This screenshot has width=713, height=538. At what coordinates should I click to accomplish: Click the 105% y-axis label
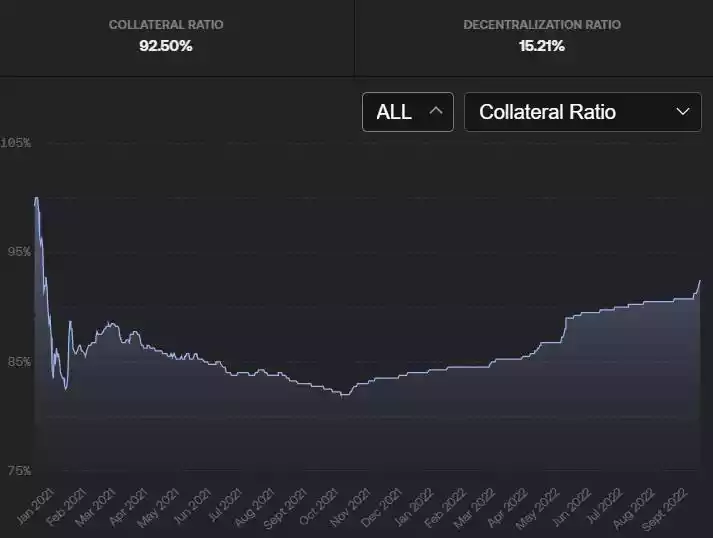click(15, 143)
